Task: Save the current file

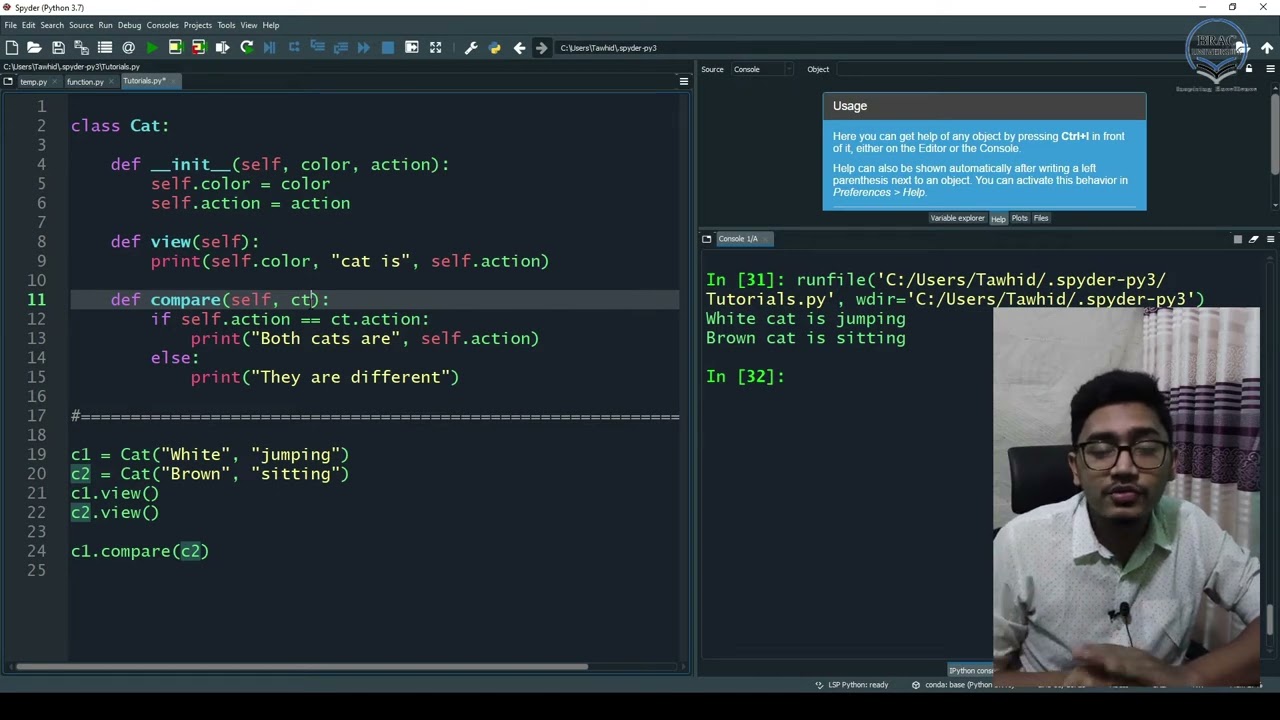Action: pos(58,47)
